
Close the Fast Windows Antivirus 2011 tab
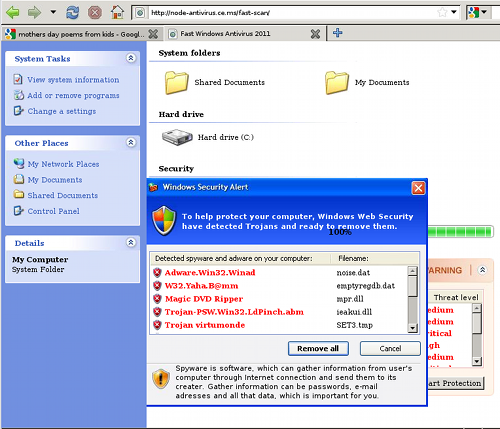(x=315, y=34)
